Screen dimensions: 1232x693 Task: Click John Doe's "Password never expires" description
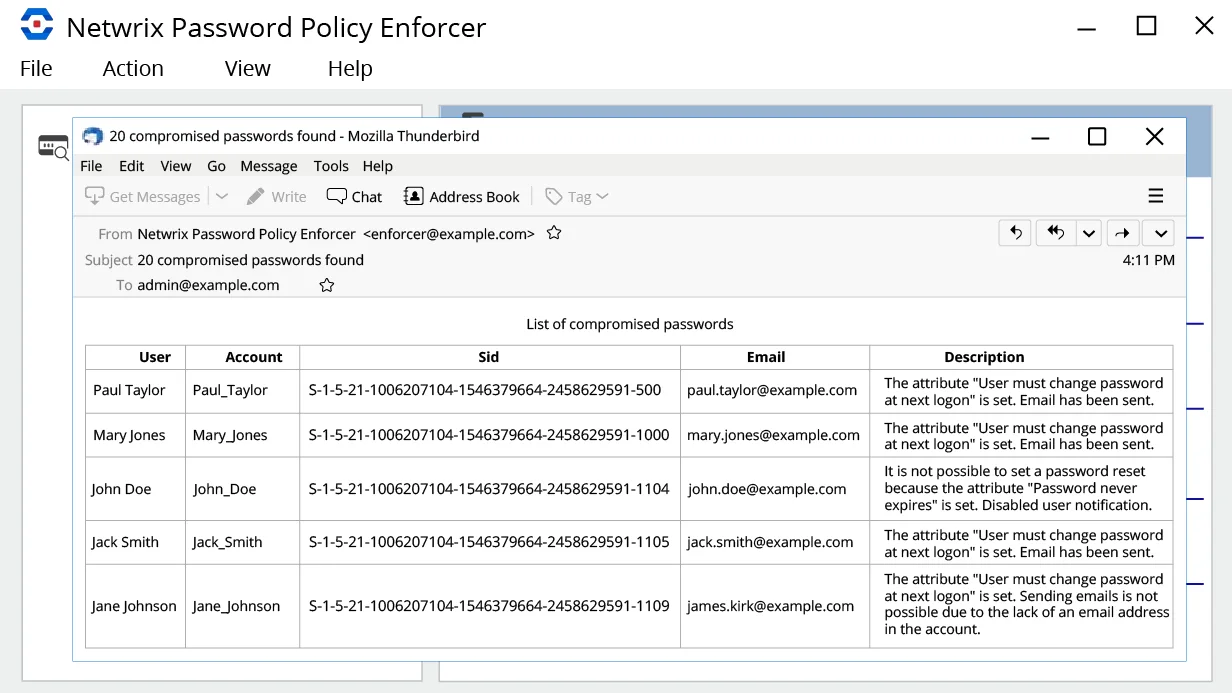pyautogui.click(x=1018, y=488)
